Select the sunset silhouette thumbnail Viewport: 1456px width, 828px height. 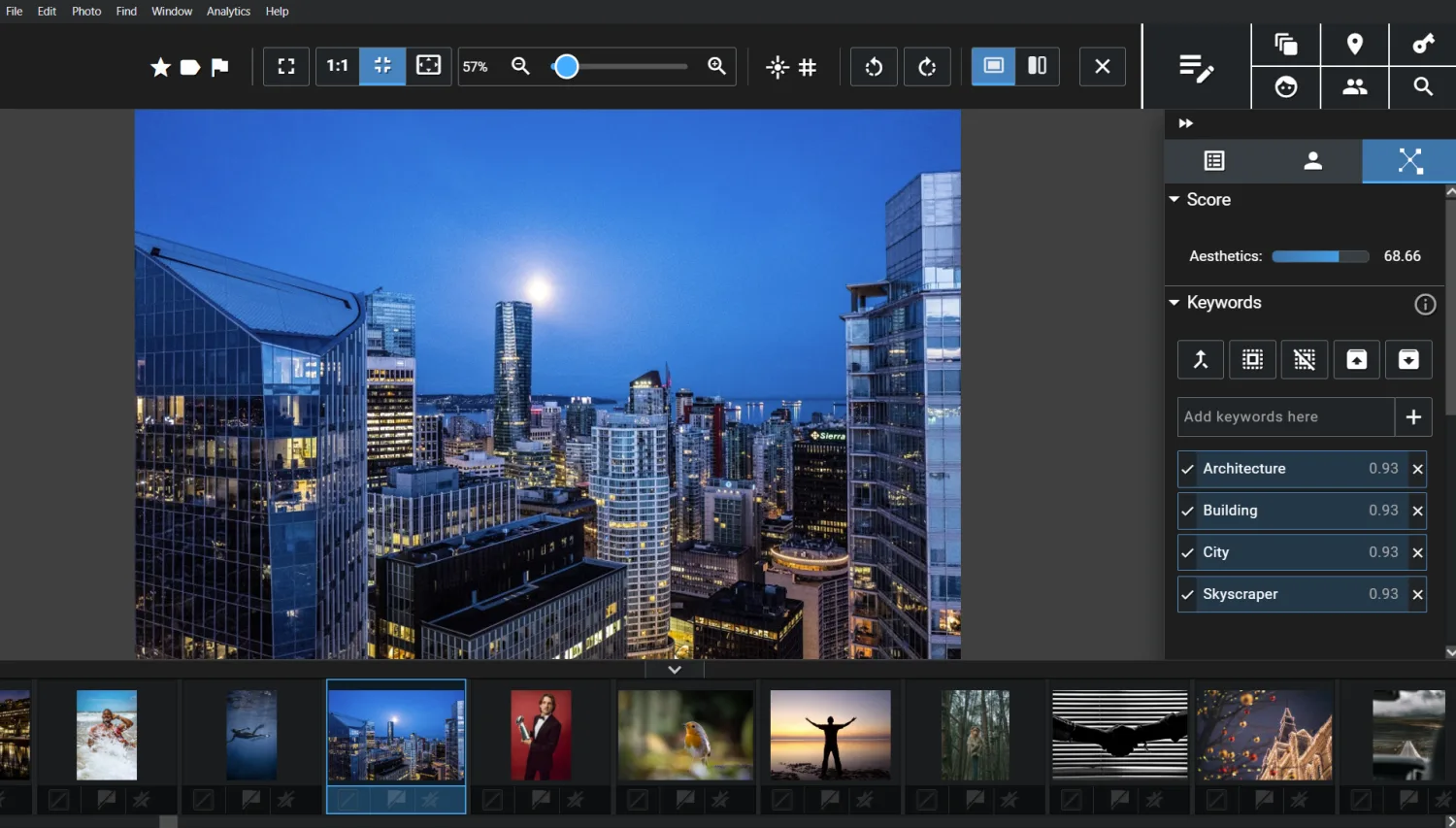pos(830,735)
